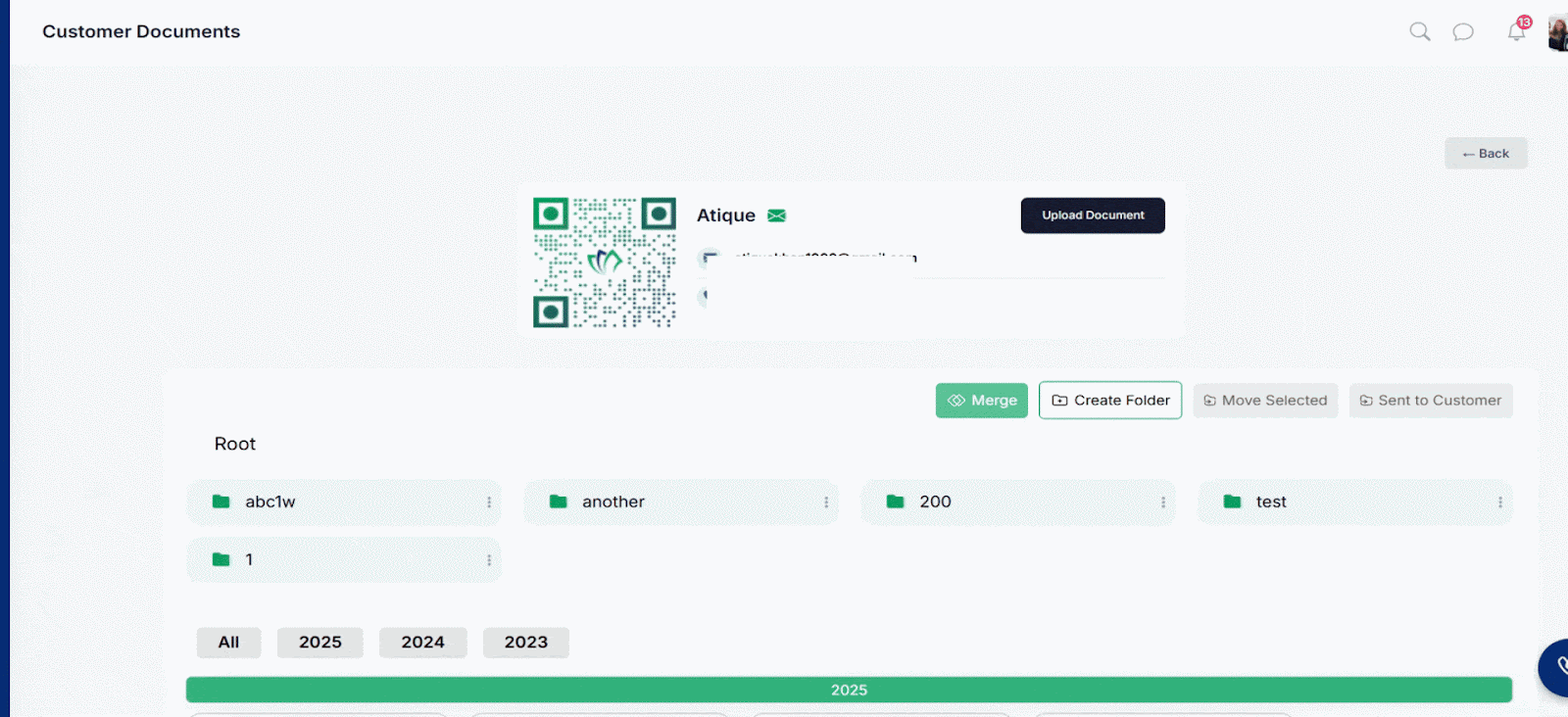Open the abc1w folder name

pyautogui.click(x=270, y=502)
